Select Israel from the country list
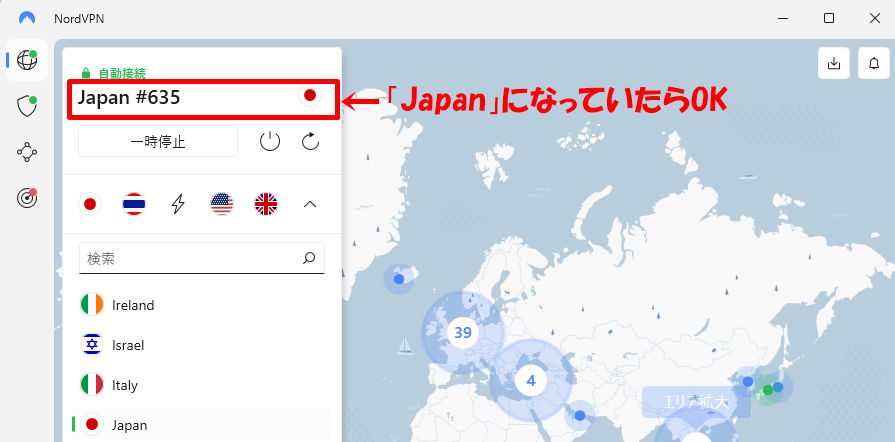The image size is (895, 442). 202,345
